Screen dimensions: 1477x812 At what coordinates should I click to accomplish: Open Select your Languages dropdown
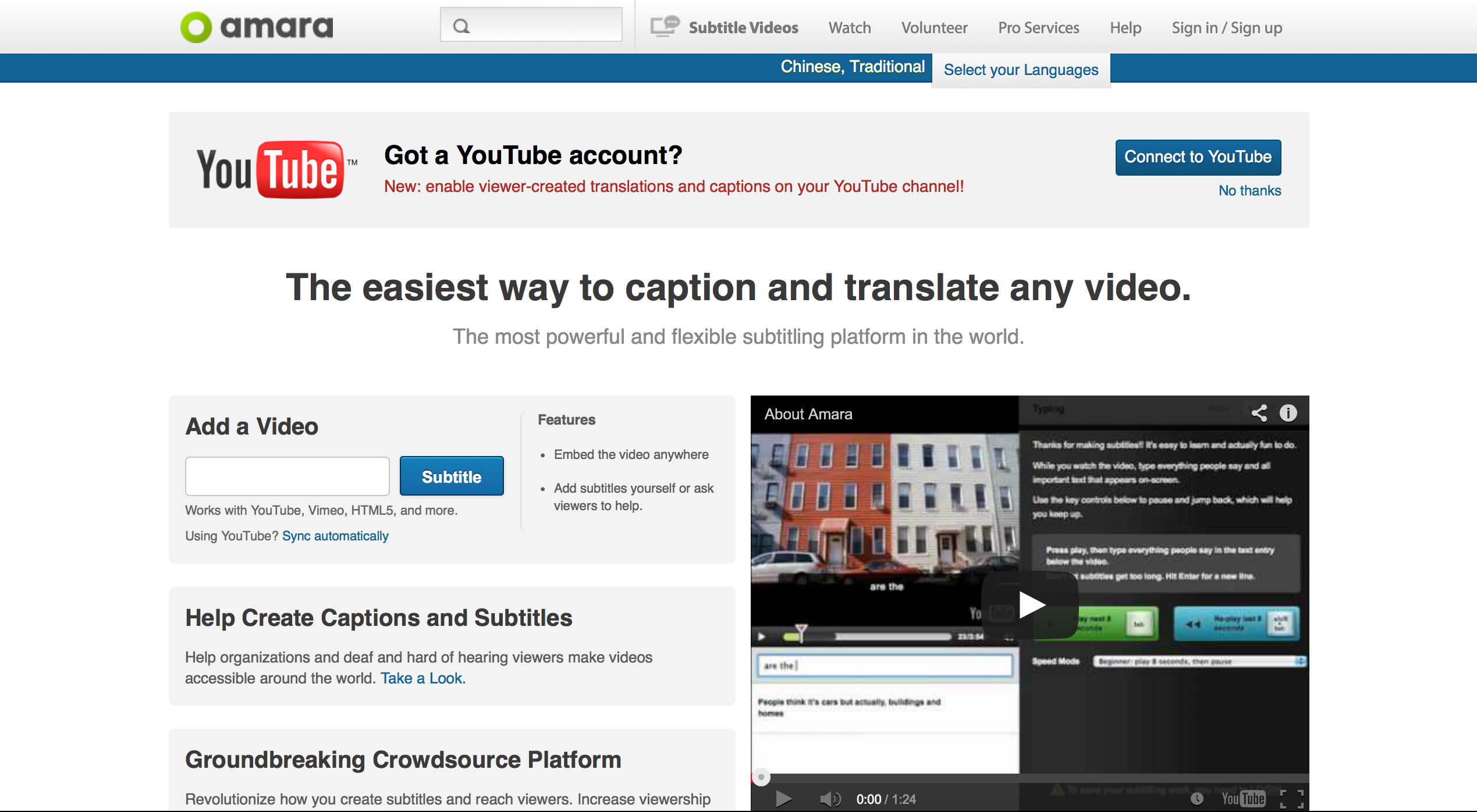(x=1021, y=70)
